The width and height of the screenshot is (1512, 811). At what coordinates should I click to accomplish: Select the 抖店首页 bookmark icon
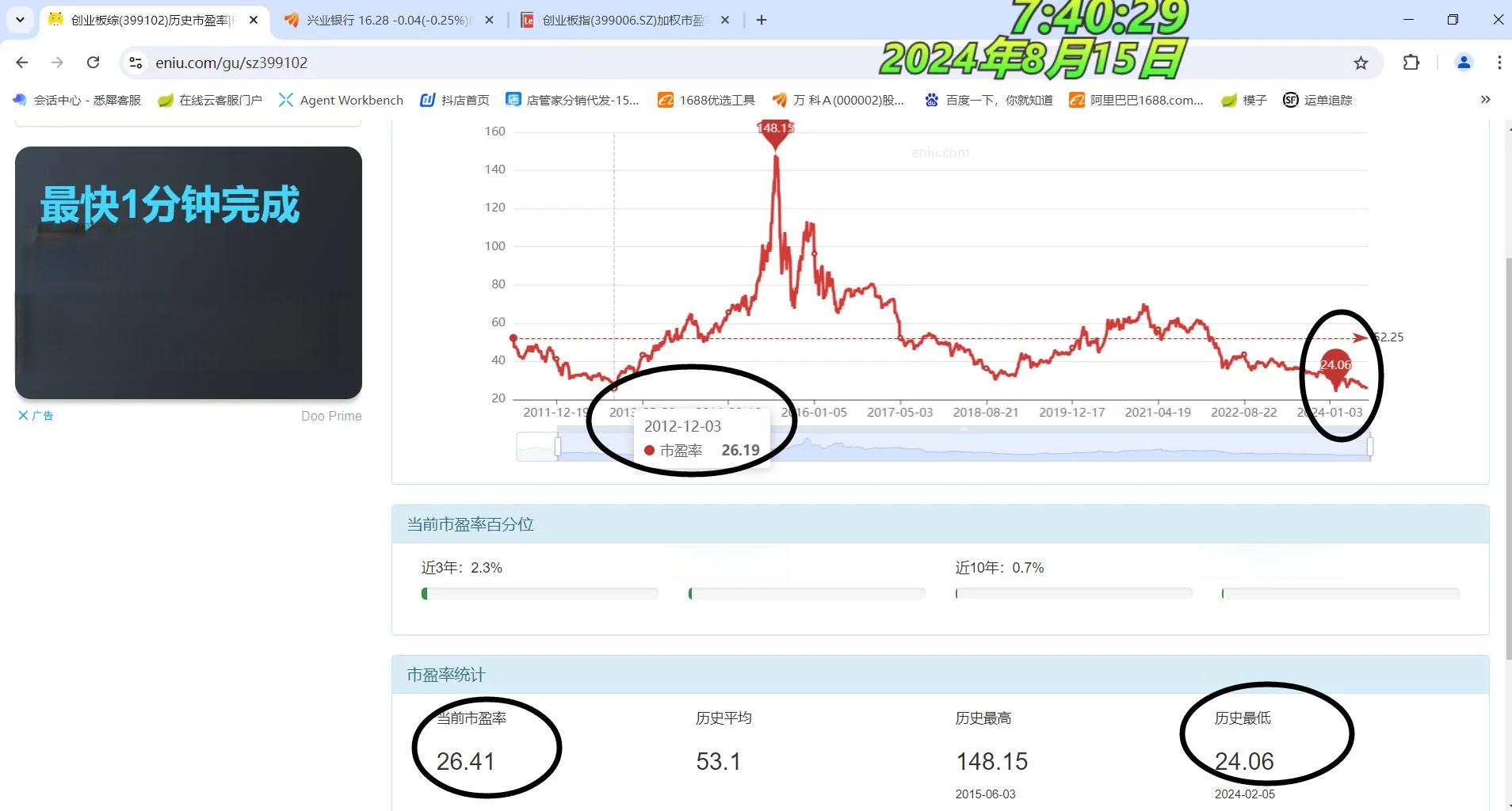(427, 100)
